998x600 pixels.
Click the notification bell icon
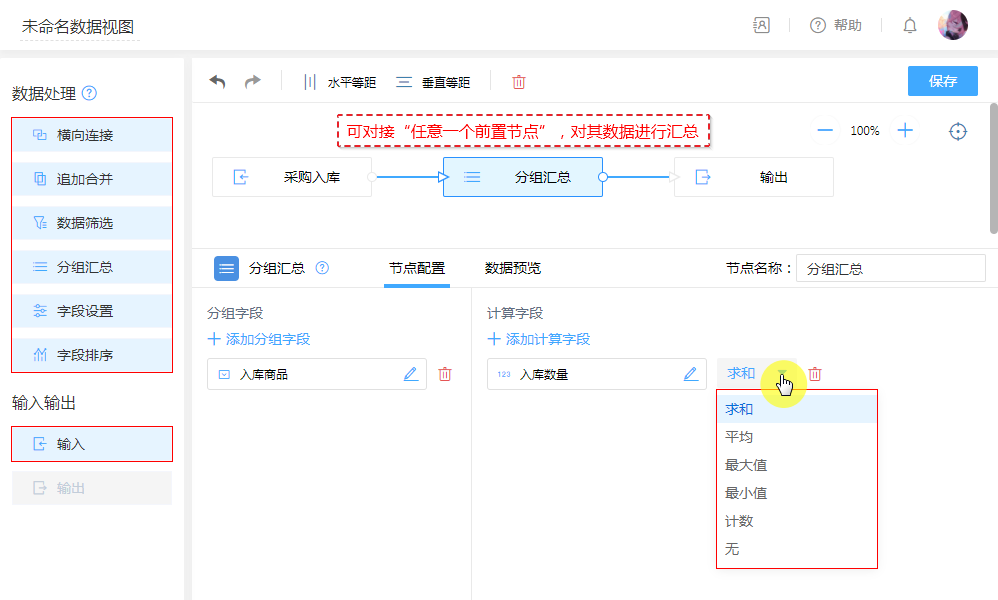pos(910,26)
